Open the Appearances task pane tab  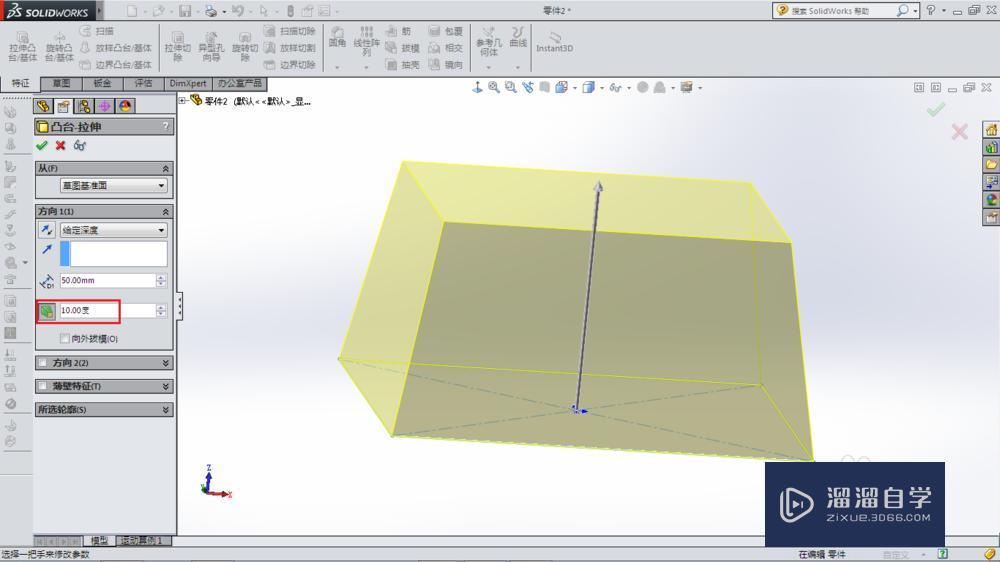[x=991, y=200]
